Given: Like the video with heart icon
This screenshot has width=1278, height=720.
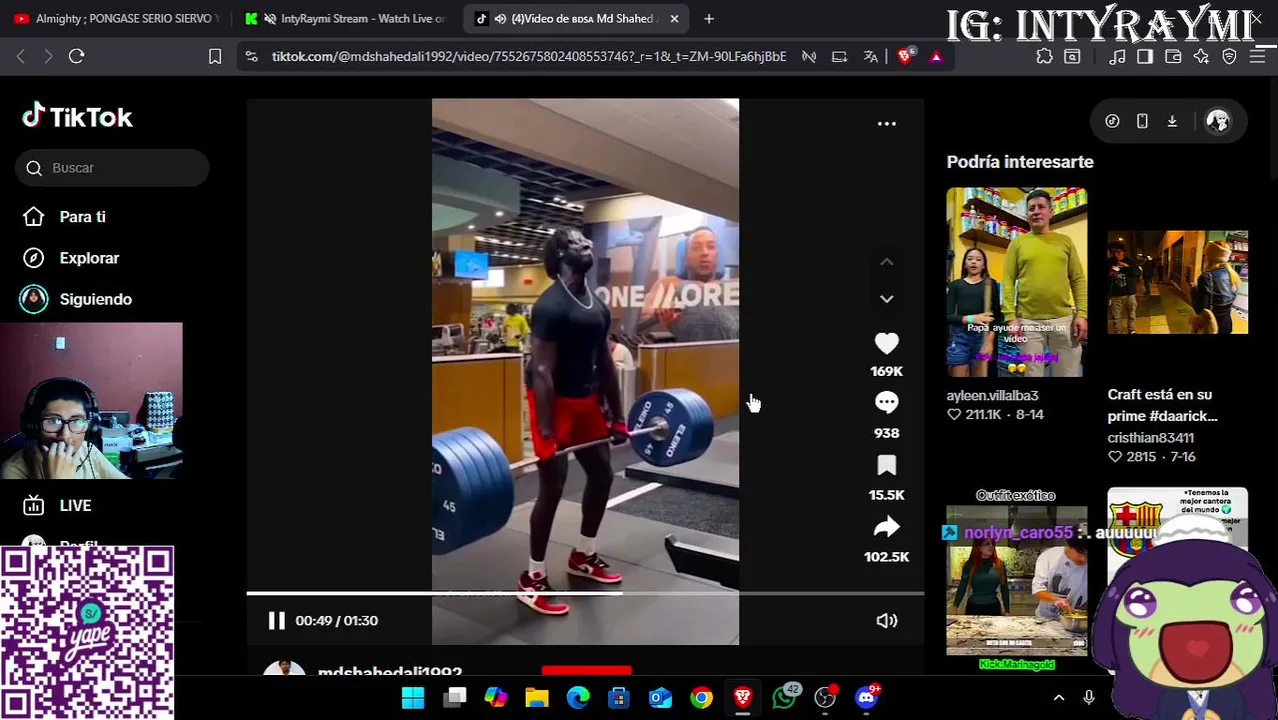Looking at the screenshot, I should coord(886,344).
